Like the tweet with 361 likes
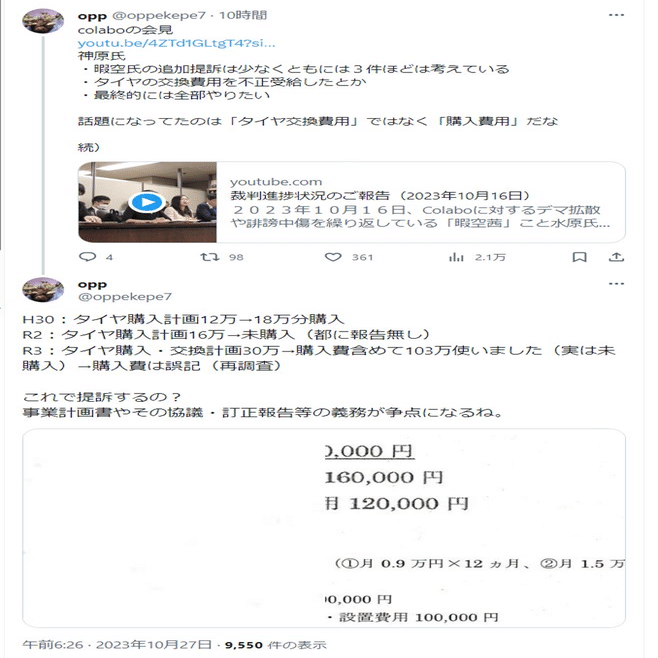Image resolution: width=658 pixels, height=658 pixels. tap(333, 257)
